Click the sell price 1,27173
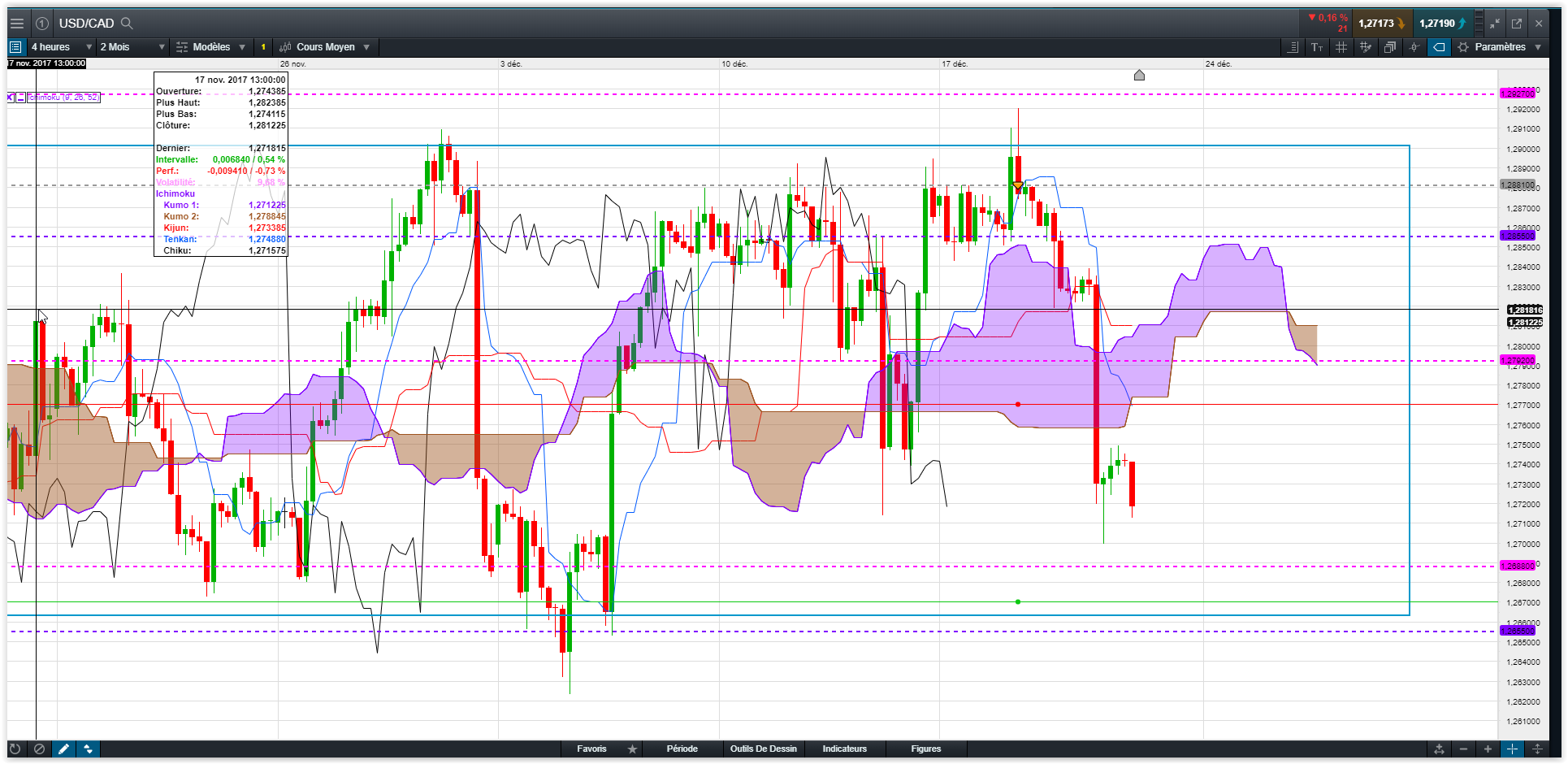This screenshot has width=1568, height=764. (x=1382, y=24)
